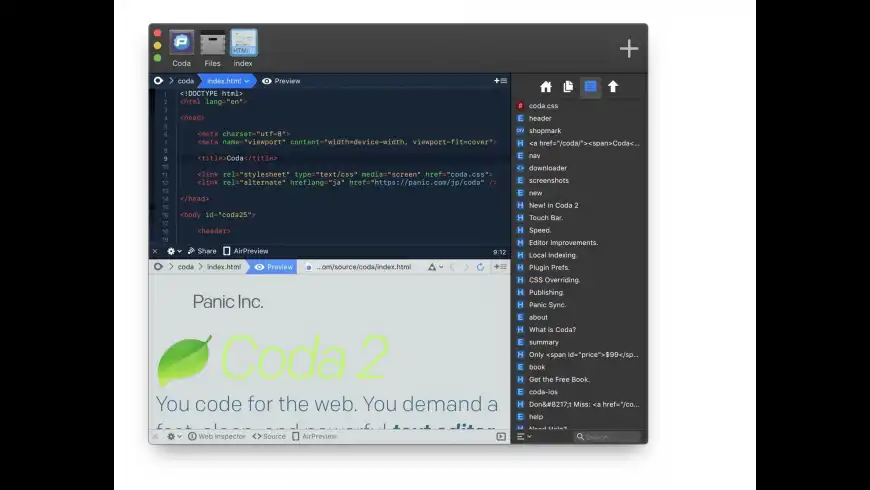870x490 pixels.
Task: Open the Publish upload arrow icon
Action: click(x=613, y=87)
